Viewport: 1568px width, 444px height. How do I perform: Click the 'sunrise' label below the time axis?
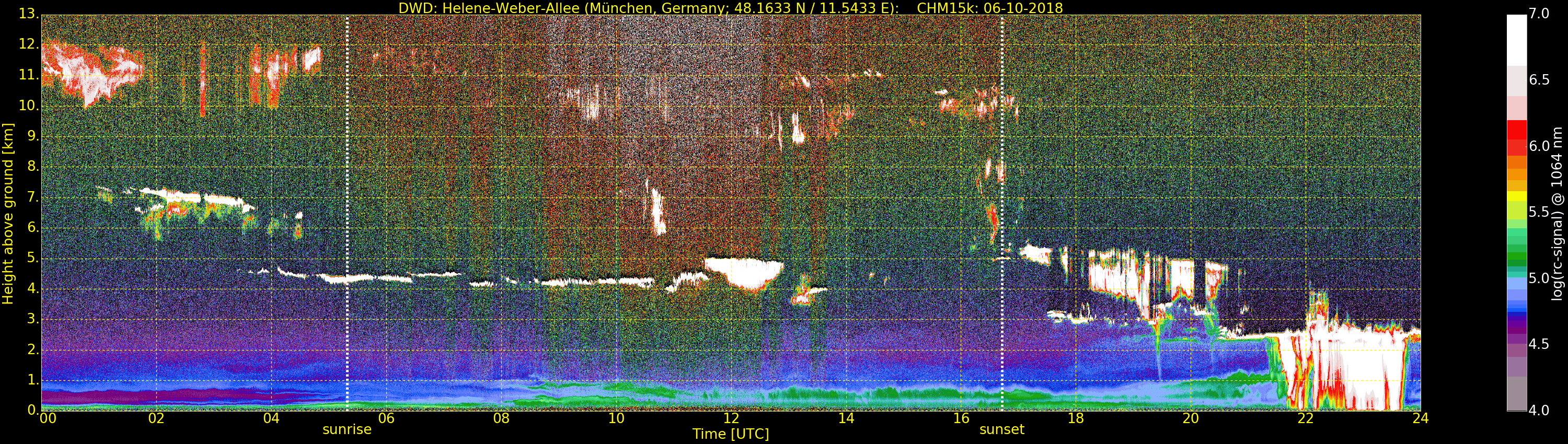coord(347,429)
